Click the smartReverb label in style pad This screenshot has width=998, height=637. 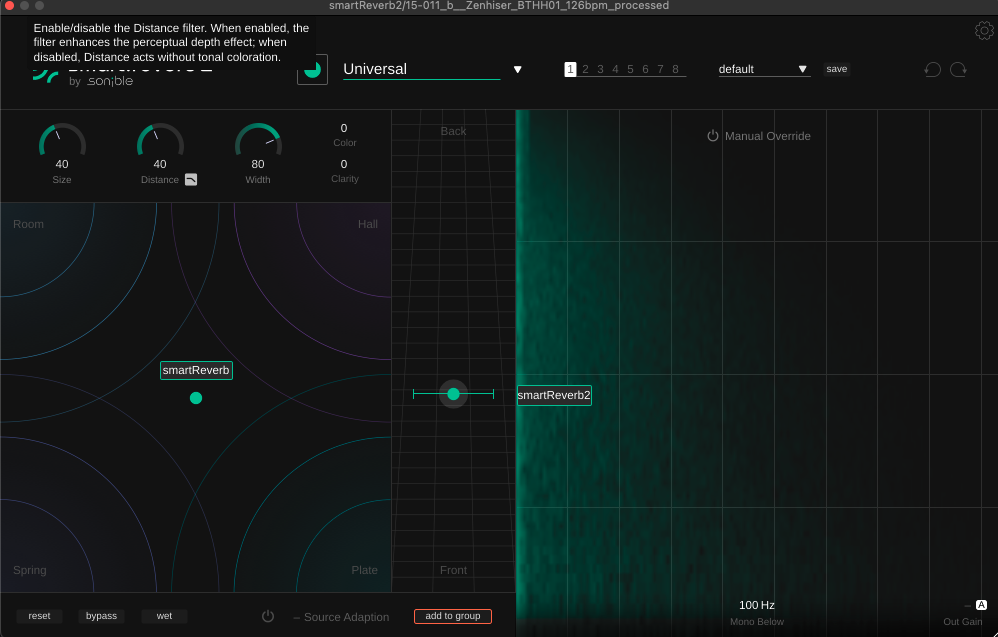click(x=196, y=370)
